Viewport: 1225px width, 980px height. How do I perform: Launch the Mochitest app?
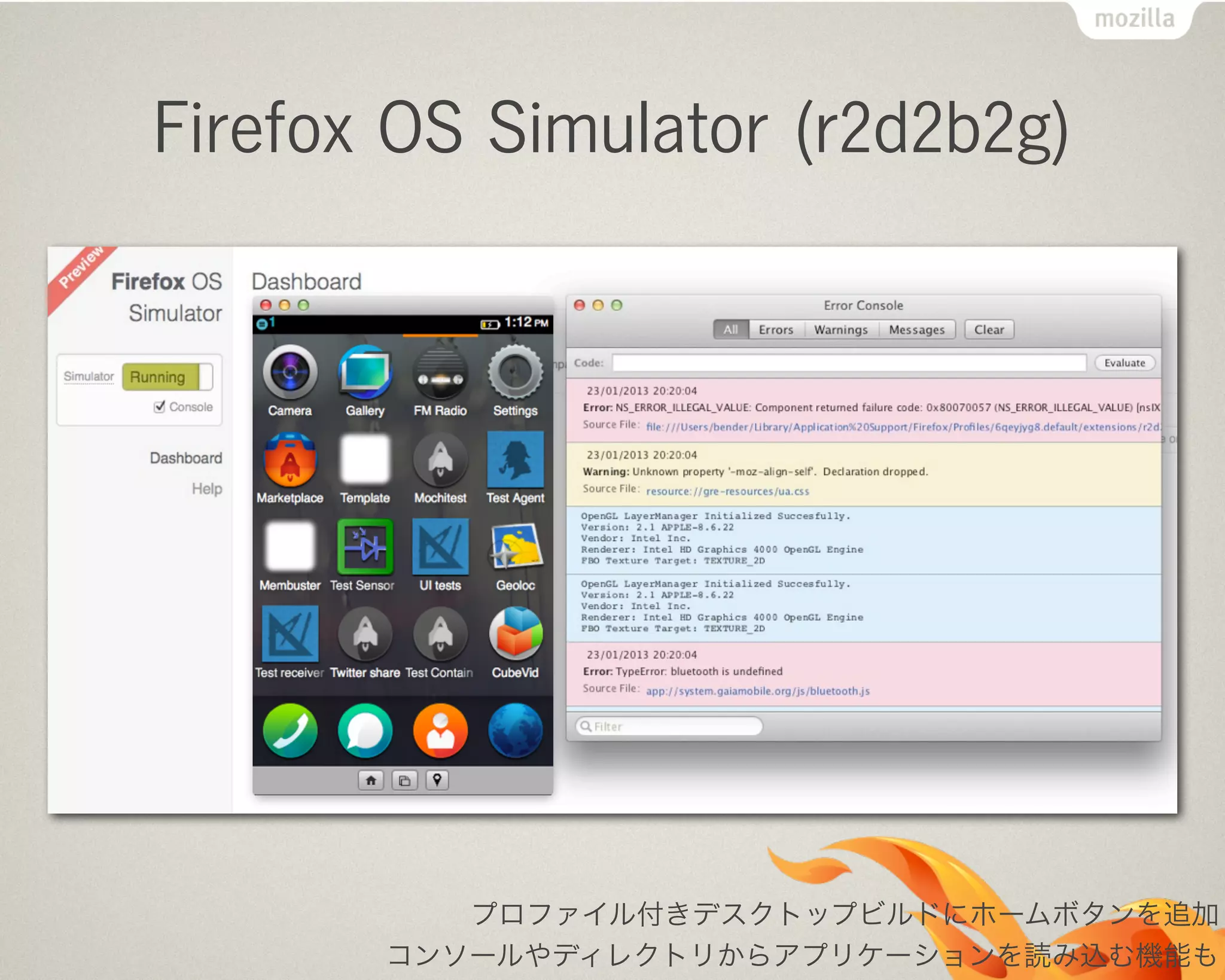440,459
